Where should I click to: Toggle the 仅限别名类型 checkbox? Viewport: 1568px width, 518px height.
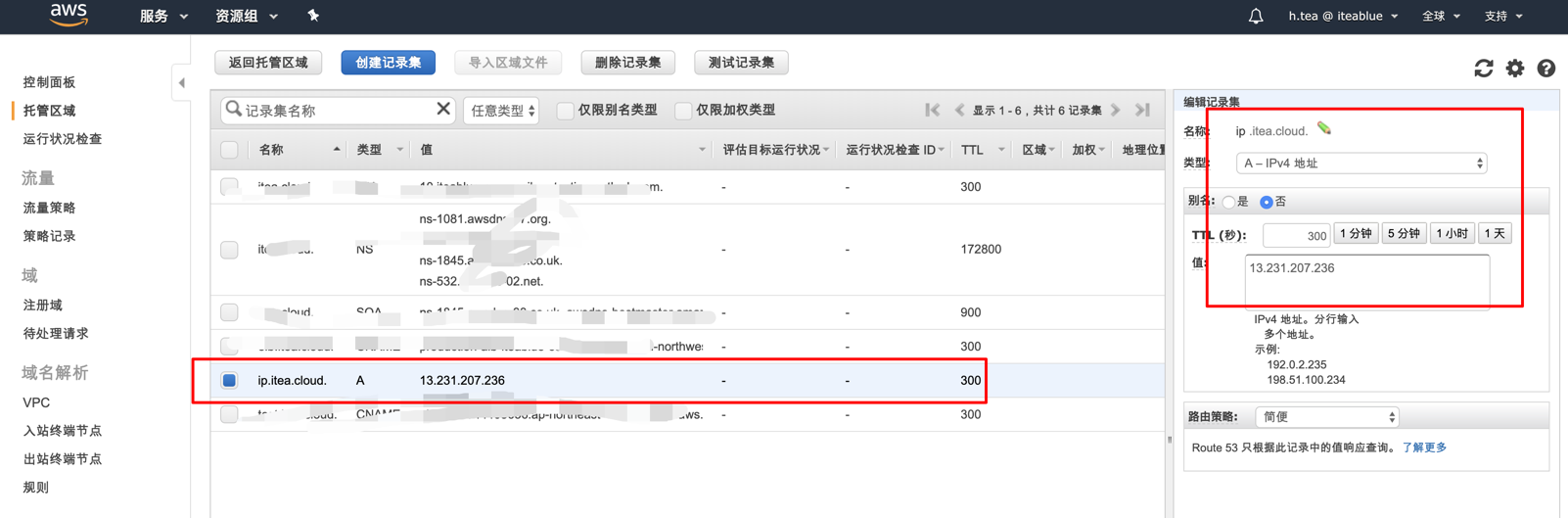coord(565,111)
